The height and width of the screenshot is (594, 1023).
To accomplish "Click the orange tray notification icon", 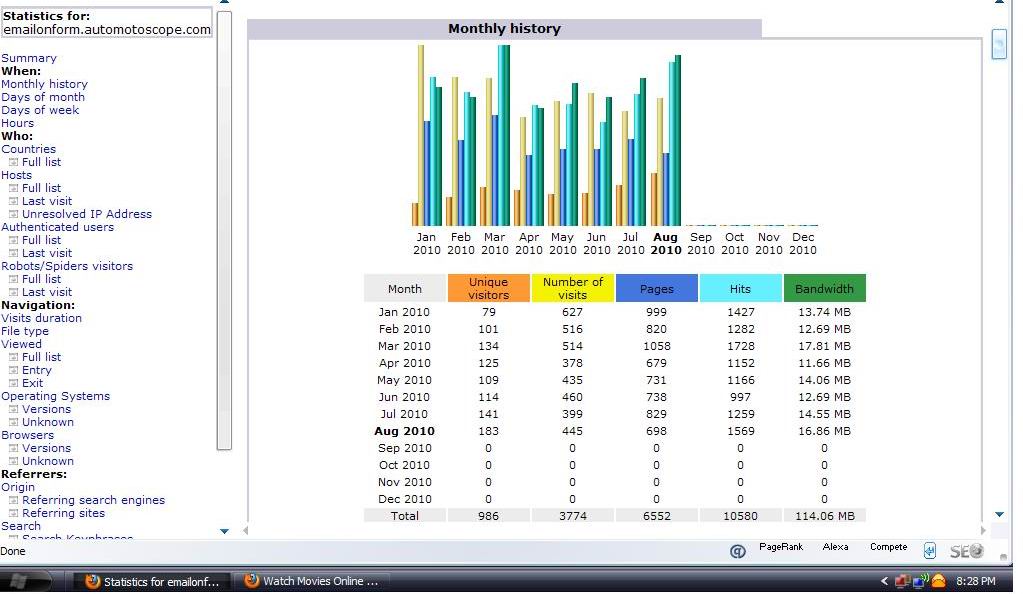I will (x=938, y=580).
